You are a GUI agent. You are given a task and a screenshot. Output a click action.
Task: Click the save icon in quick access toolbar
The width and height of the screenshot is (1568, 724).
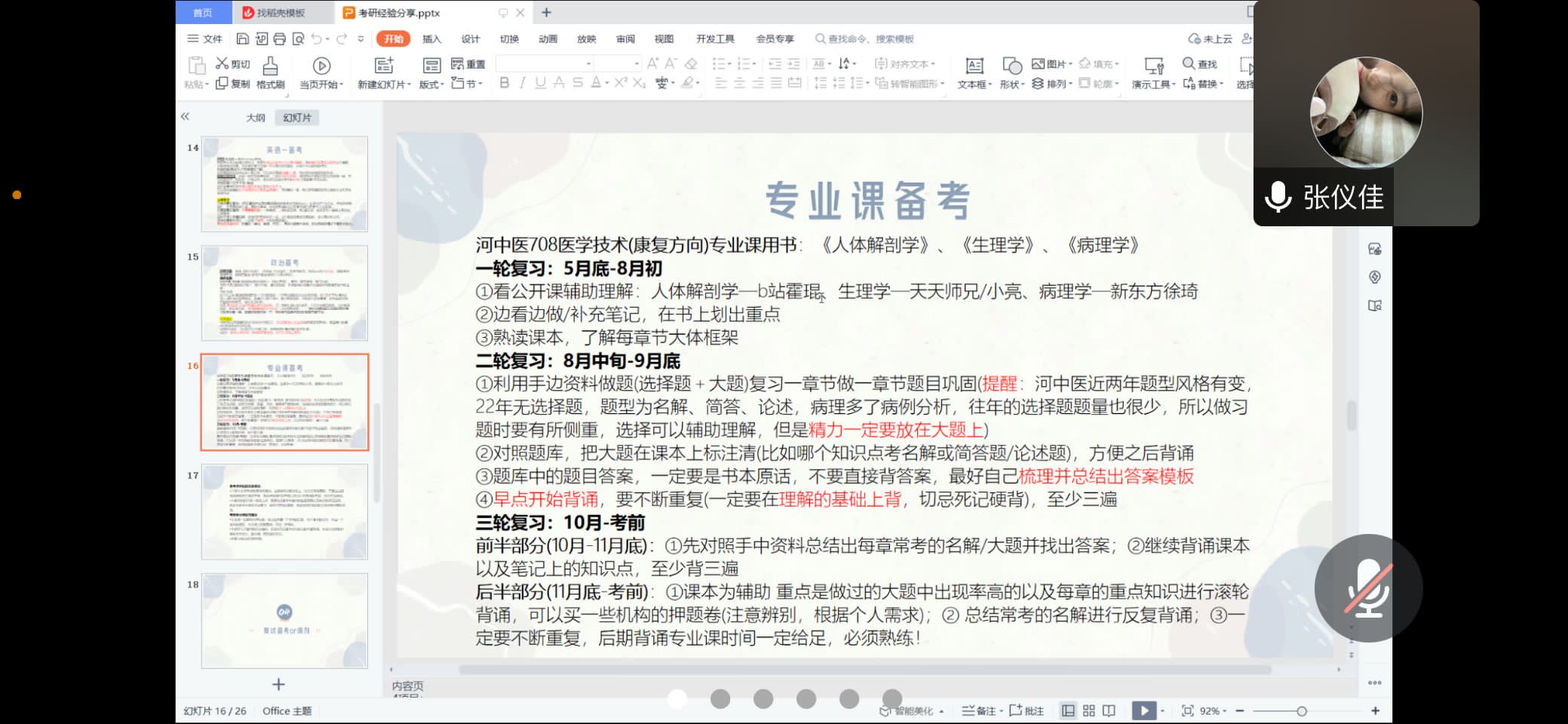coord(243,38)
